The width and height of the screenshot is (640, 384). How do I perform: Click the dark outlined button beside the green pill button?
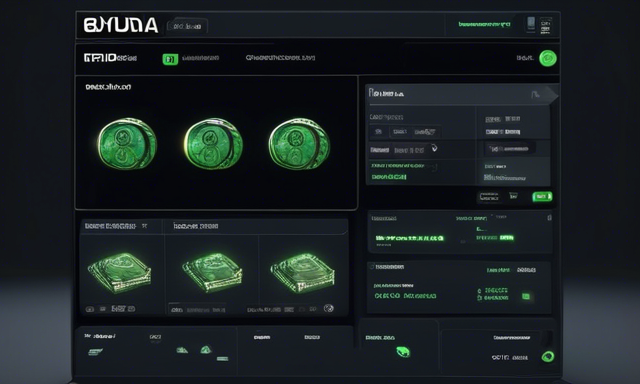489,197
